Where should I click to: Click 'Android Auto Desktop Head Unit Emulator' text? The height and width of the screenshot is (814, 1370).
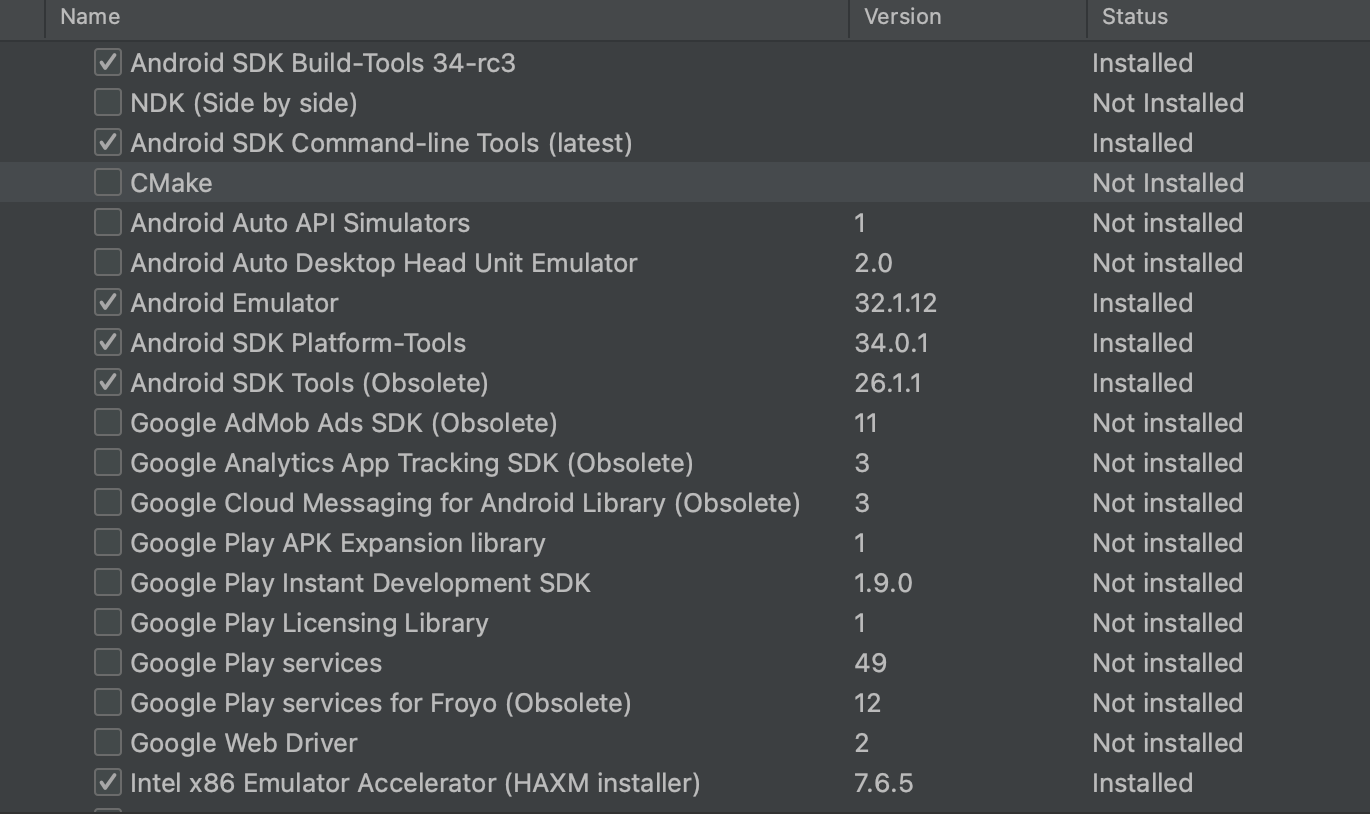tap(384, 263)
